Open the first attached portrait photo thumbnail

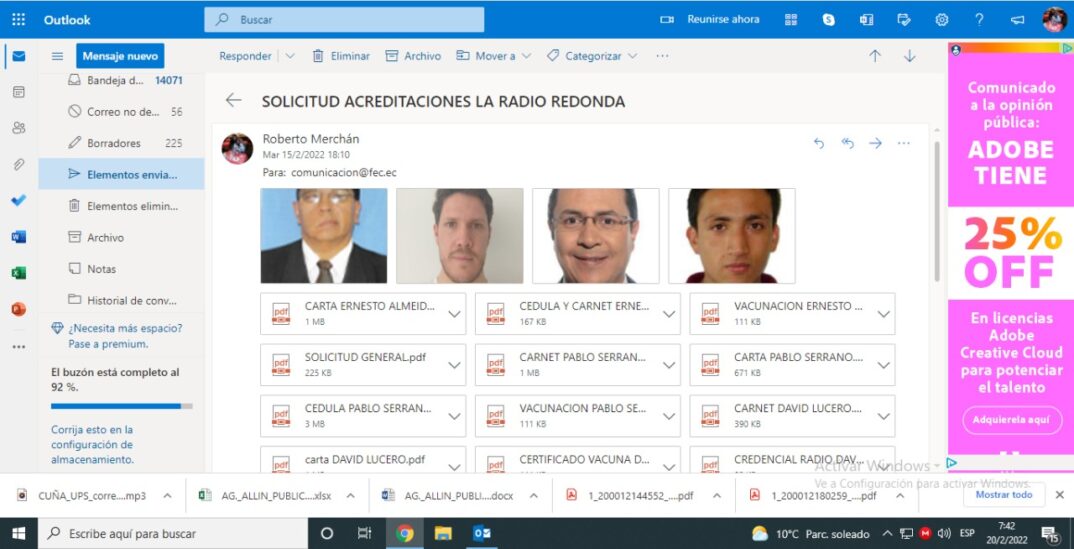[x=324, y=236]
